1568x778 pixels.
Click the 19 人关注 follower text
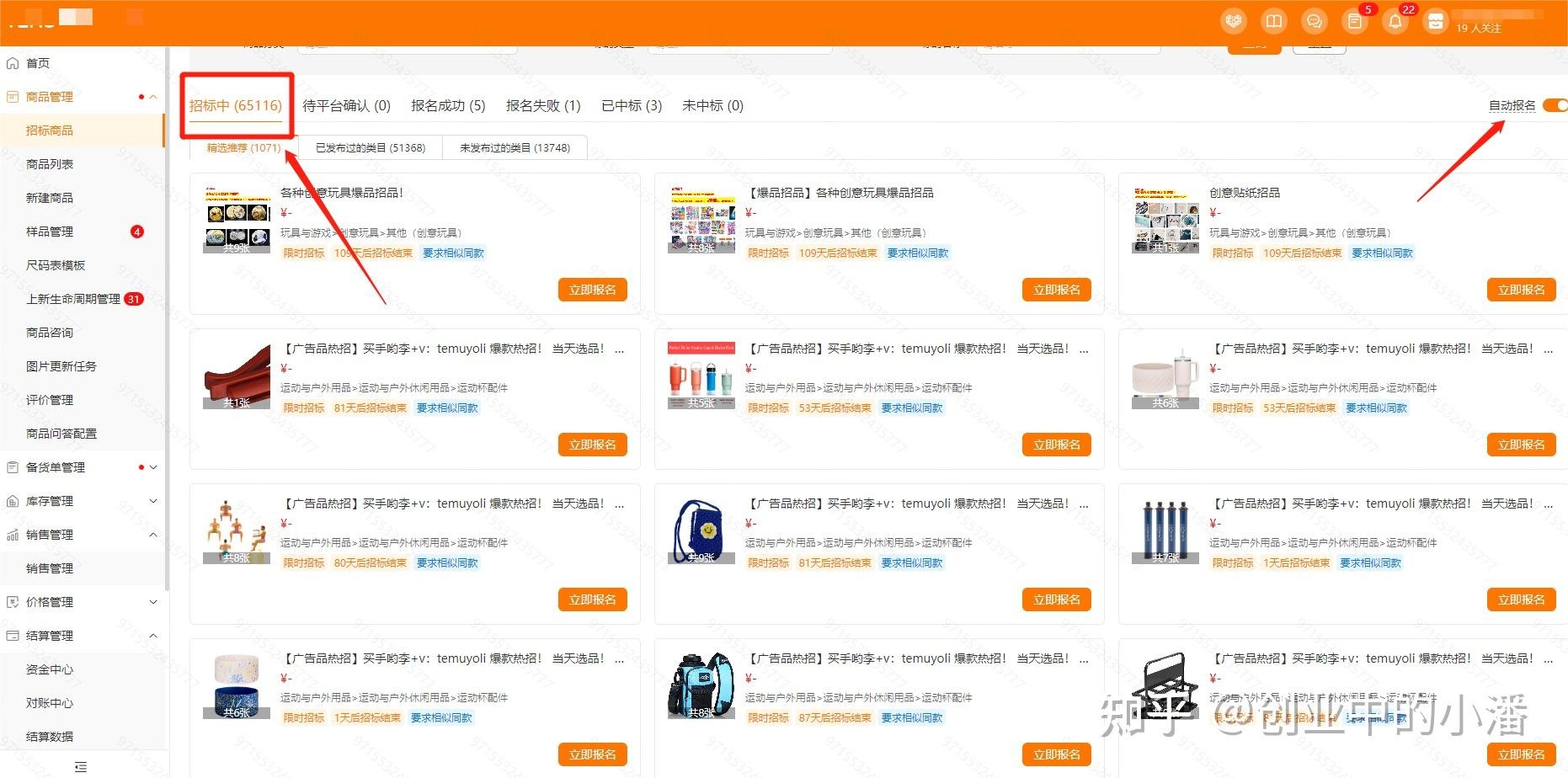pyautogui.click(x=1479, y=29)
